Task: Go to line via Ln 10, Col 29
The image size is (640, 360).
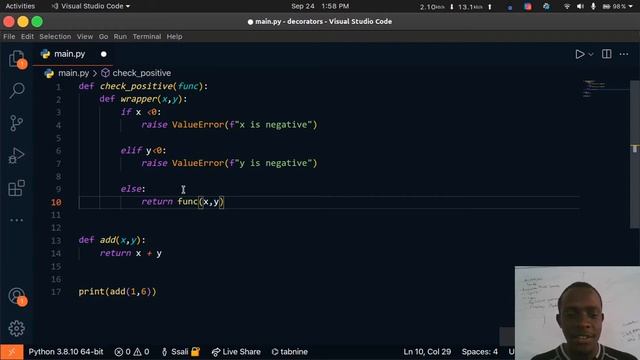Action: pyautogui.click(x=427, y=352)
